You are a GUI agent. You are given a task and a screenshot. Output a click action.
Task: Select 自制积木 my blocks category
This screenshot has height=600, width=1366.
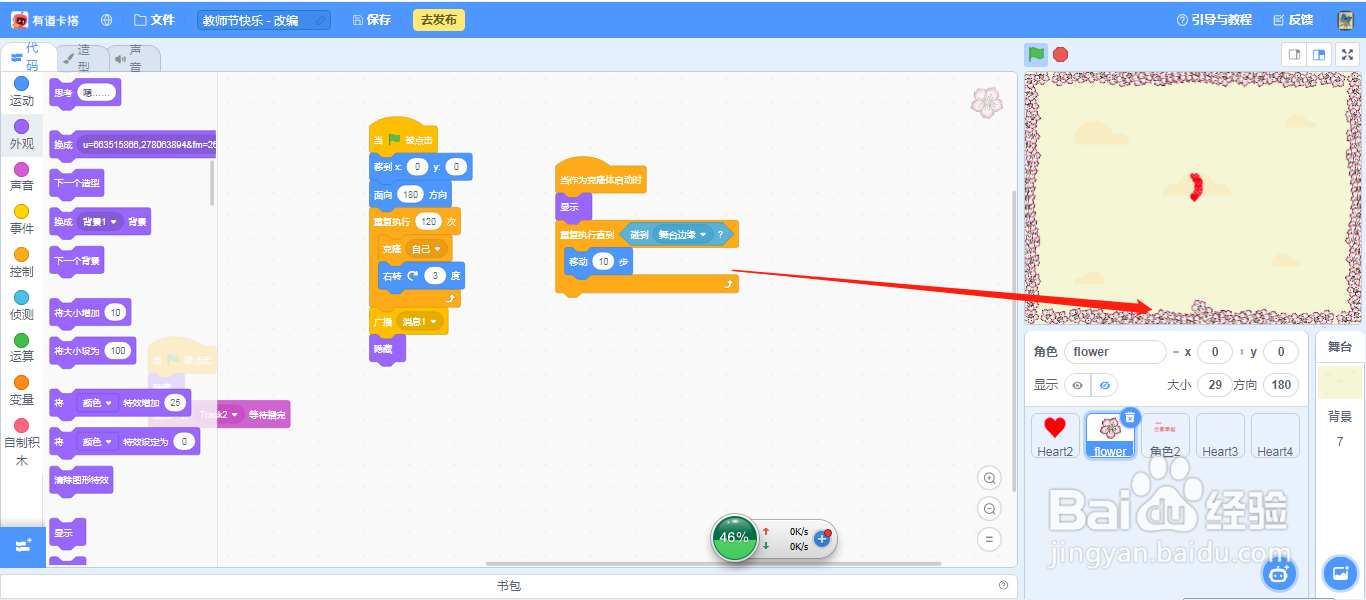(x=22, y=442)
